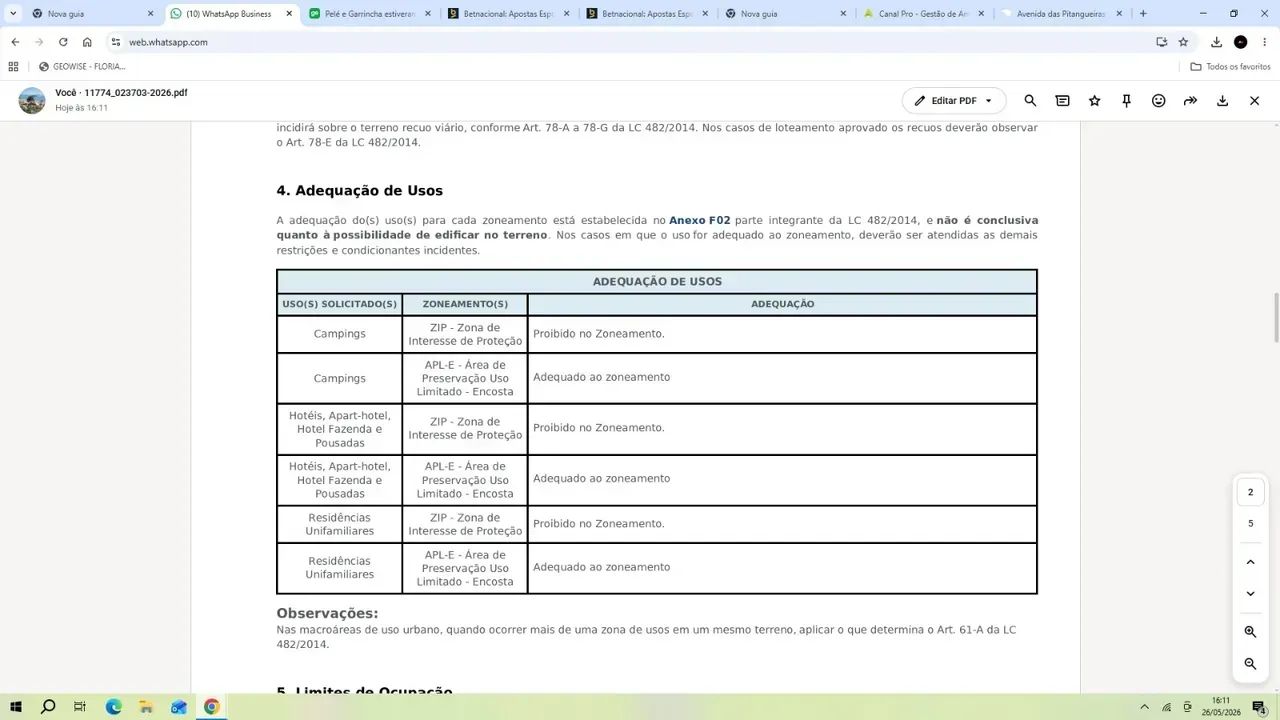This screenshot has width=1280, height=720.
Task: Click the USO(S) SOLICITADO(S) column header
Action: [x=340, y=304]
